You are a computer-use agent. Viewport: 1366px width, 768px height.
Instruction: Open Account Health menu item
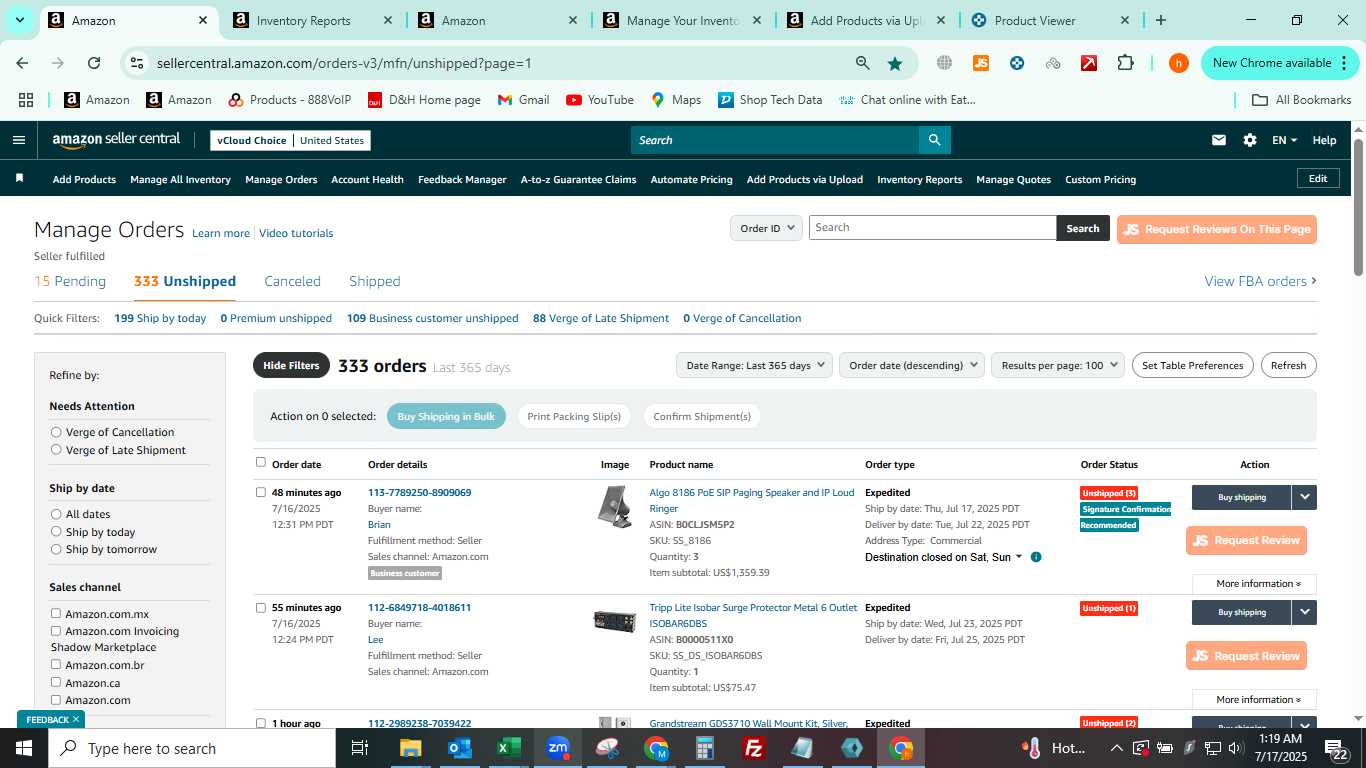(367, 179)
